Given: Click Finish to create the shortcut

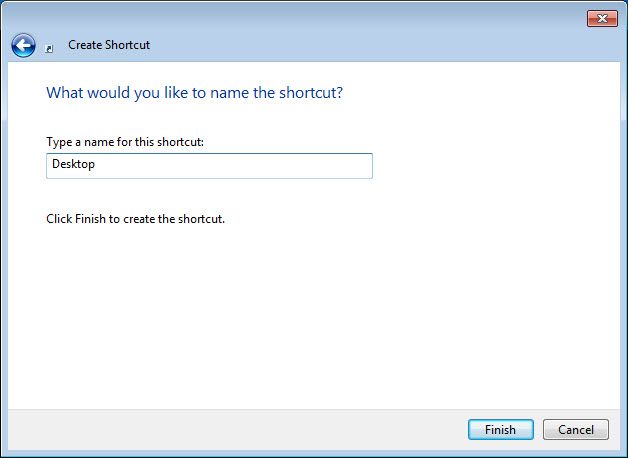Looking at the screenshot, I should click(500, 430).
